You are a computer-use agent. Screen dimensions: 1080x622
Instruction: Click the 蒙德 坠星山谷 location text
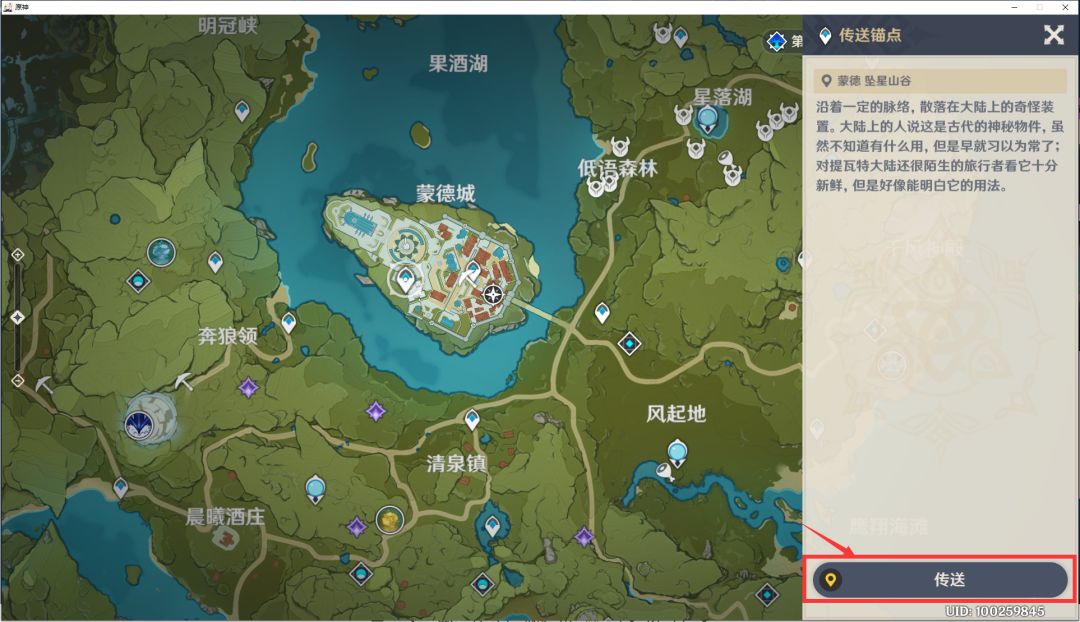tap(874, 81)
